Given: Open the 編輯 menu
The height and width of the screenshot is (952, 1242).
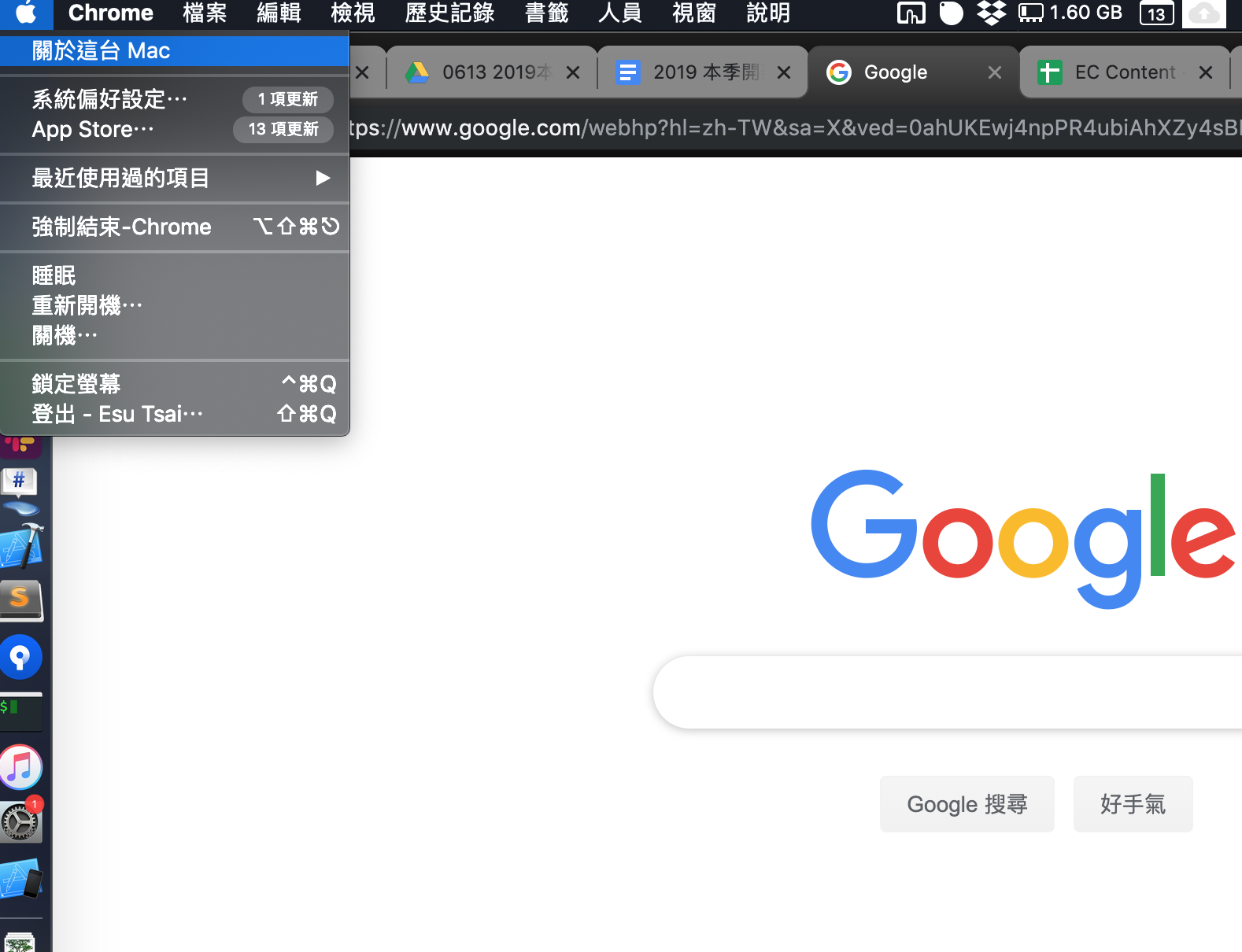Looking at the screenshot, I should pyautogui.click(x=279, y=13).
